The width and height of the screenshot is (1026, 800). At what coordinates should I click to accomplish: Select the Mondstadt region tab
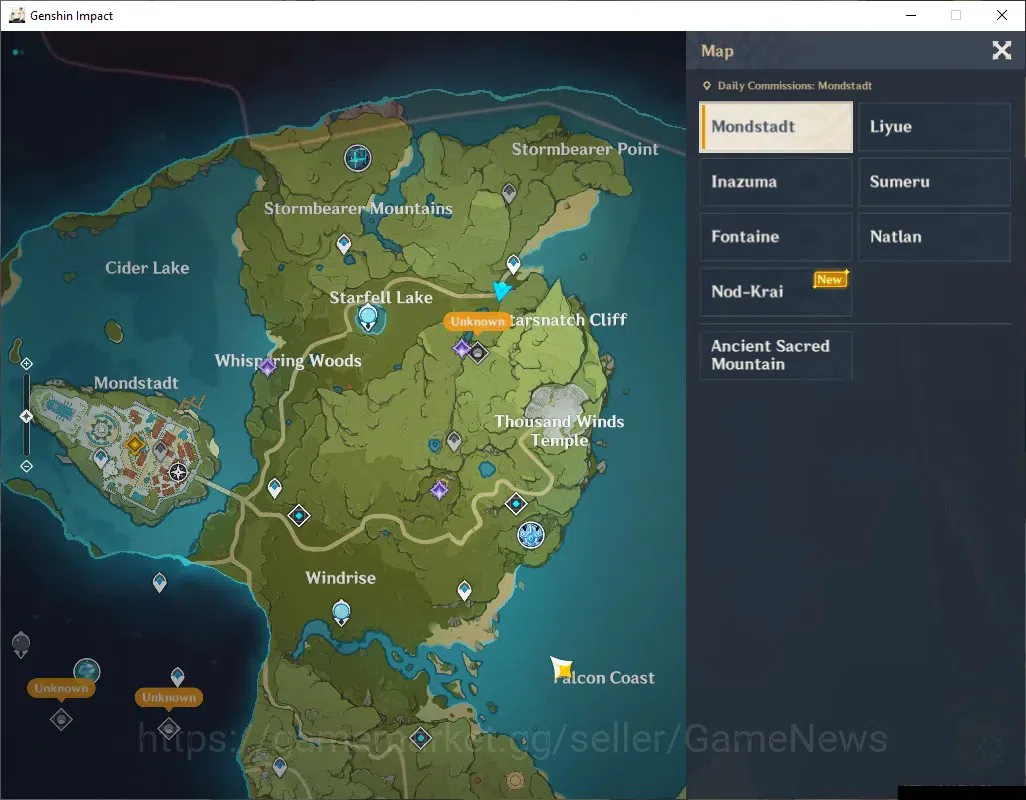(776, 127)
